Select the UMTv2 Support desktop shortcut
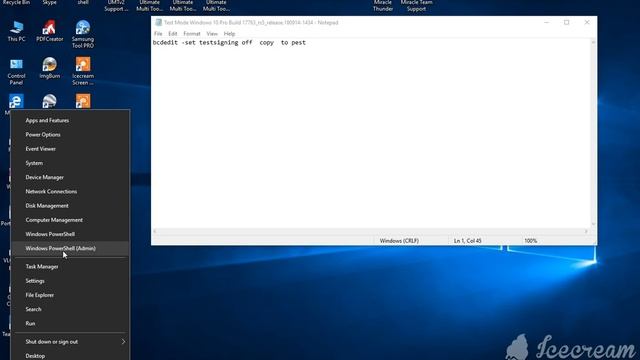Image resolution: width=640 pixels, height=360 pixels. pyautogui.click(x=116, y=6)
